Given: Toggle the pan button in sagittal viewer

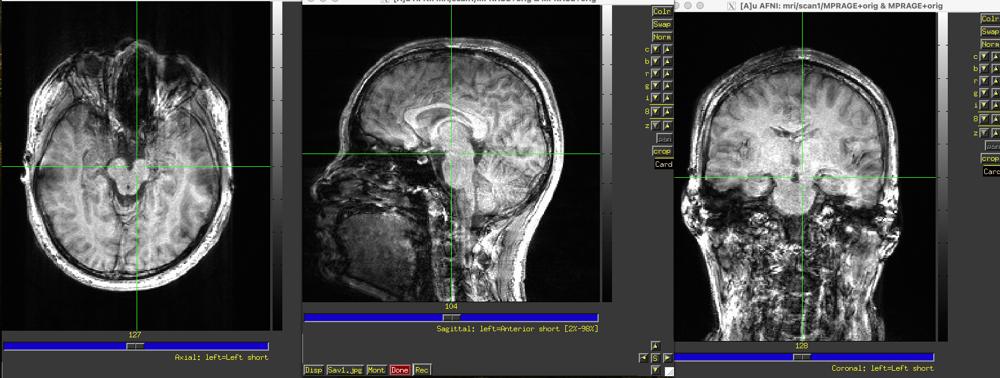Looking at the screenshot, I should tap(664, 138).
